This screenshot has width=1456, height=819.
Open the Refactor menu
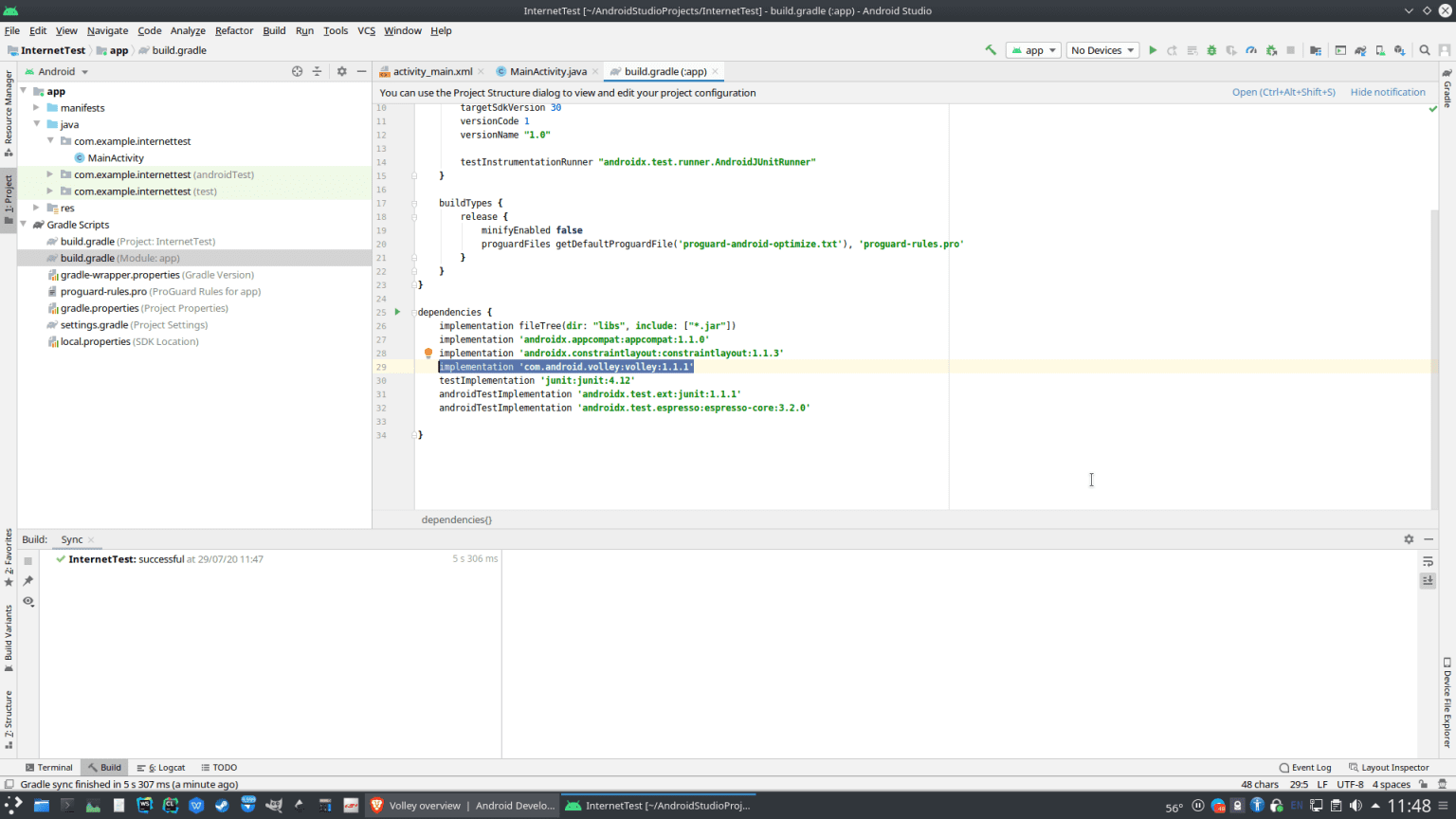pyautogui.click(x=233, y=30)
